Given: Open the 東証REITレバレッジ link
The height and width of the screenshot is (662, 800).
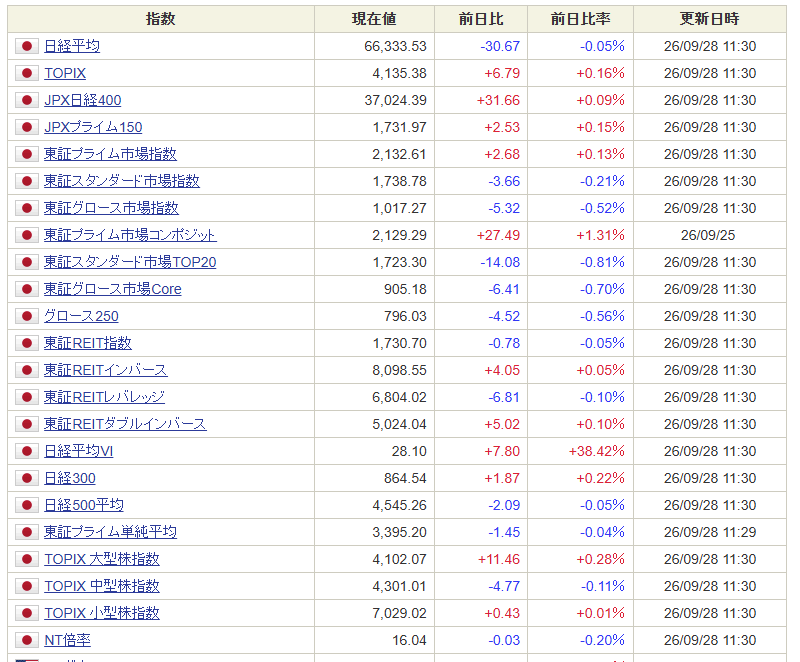Looking at the screenshot, I should click(x=104, y=398).
